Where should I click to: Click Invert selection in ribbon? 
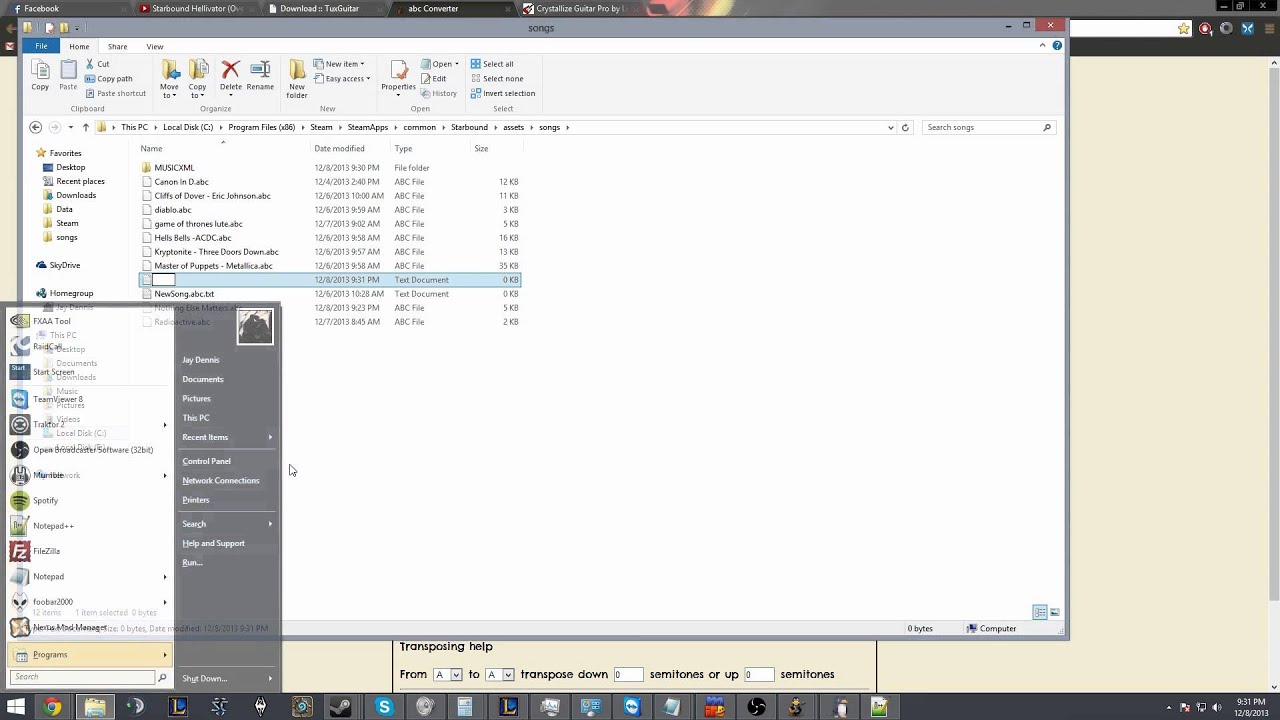[x=502, y=94]
